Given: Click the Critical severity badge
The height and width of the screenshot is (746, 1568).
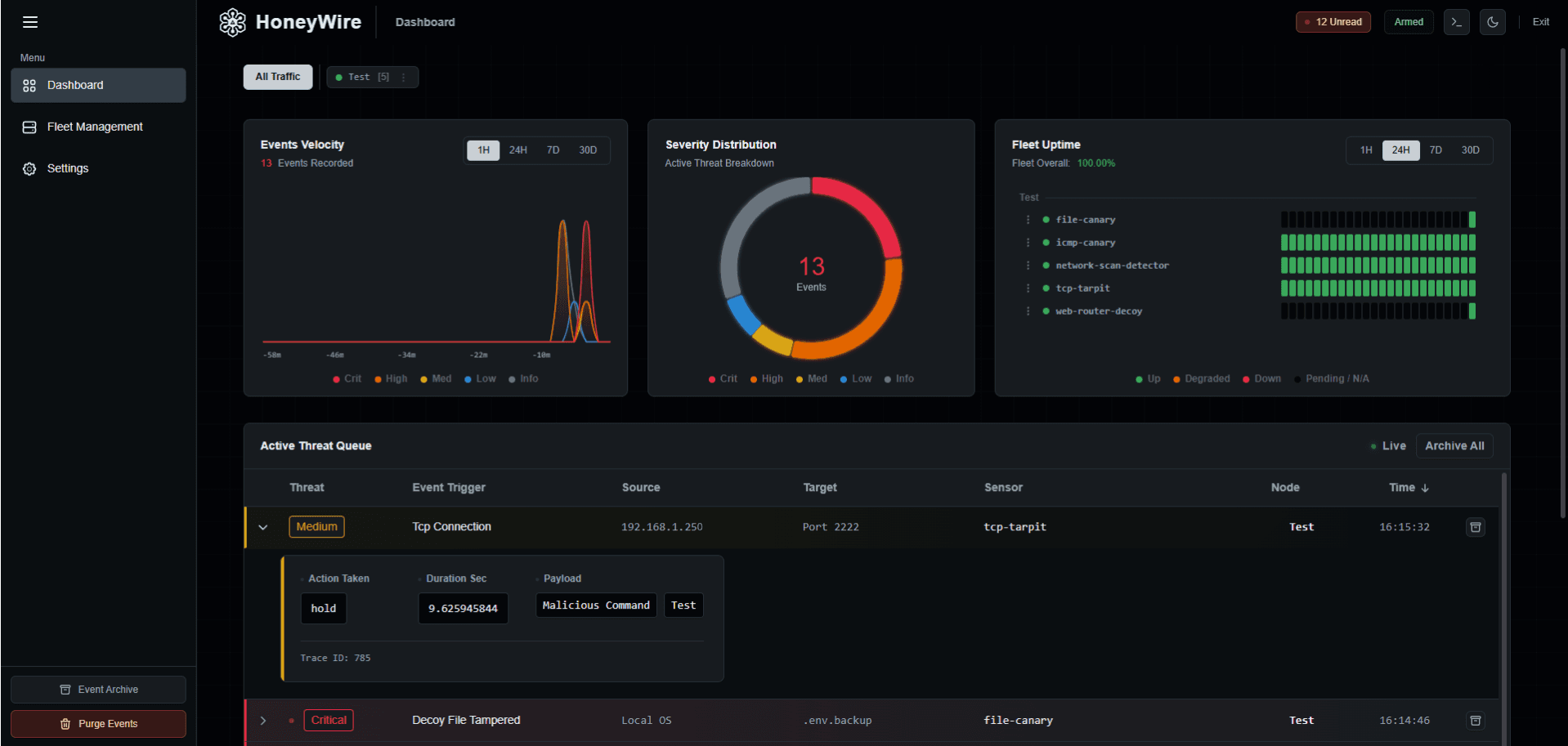Looking at the screenshot, I should pyautogui.click(x=329, y=721).
